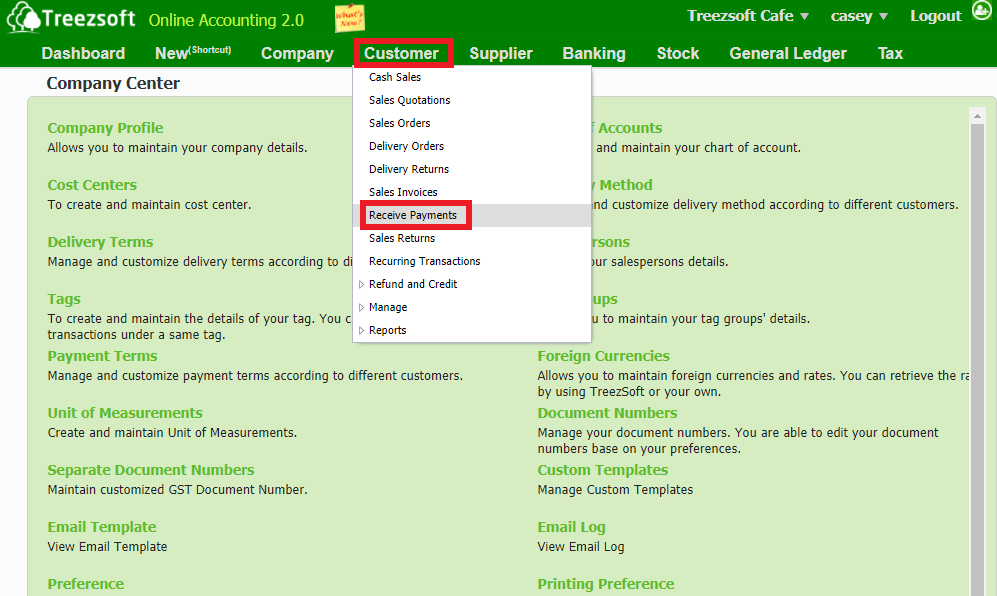Select Sales Invoices menu entry
Viewport: 997px width, 596px height.
[x=403, y=191]
